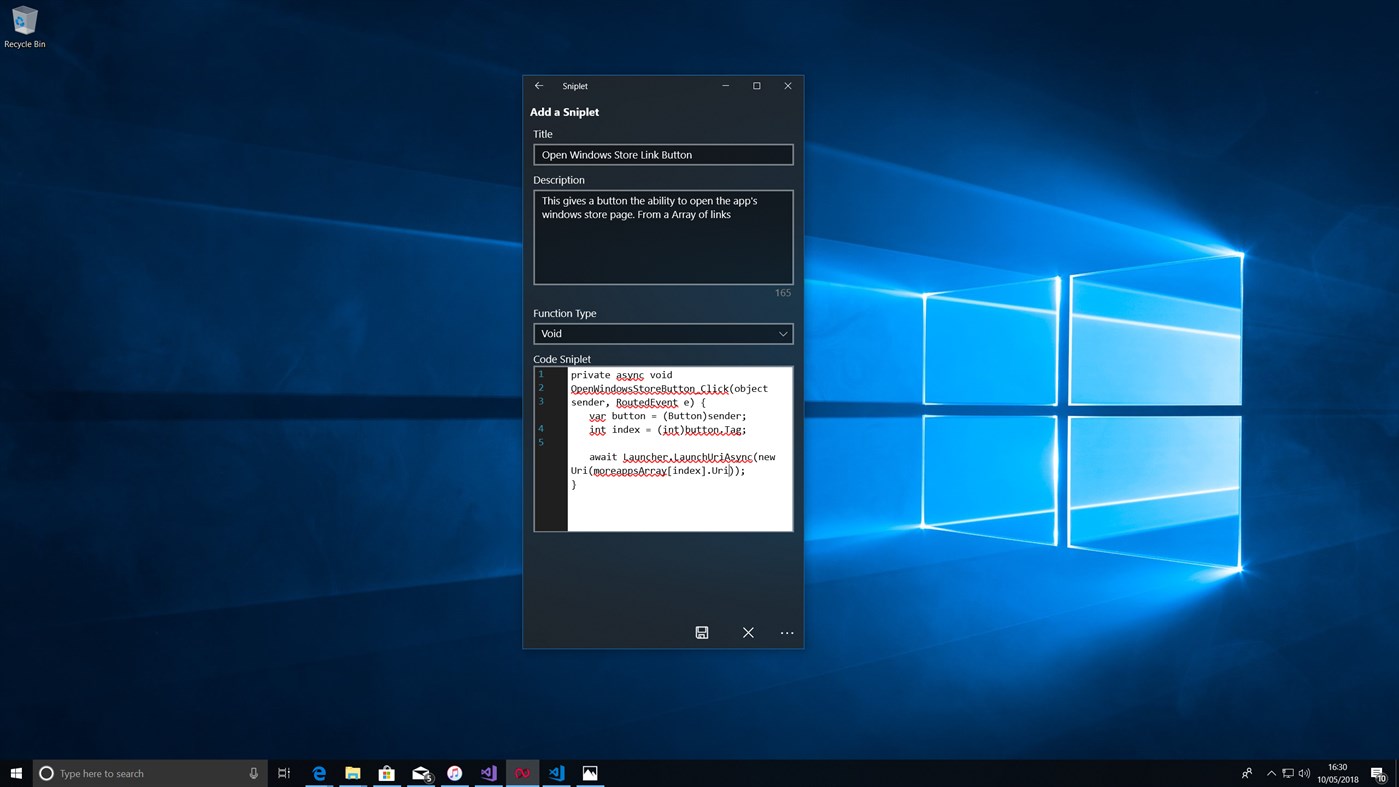
Task: Save the sniplet with the floppy disk icon
Action: pyautogui.click(x=702, y=632)
